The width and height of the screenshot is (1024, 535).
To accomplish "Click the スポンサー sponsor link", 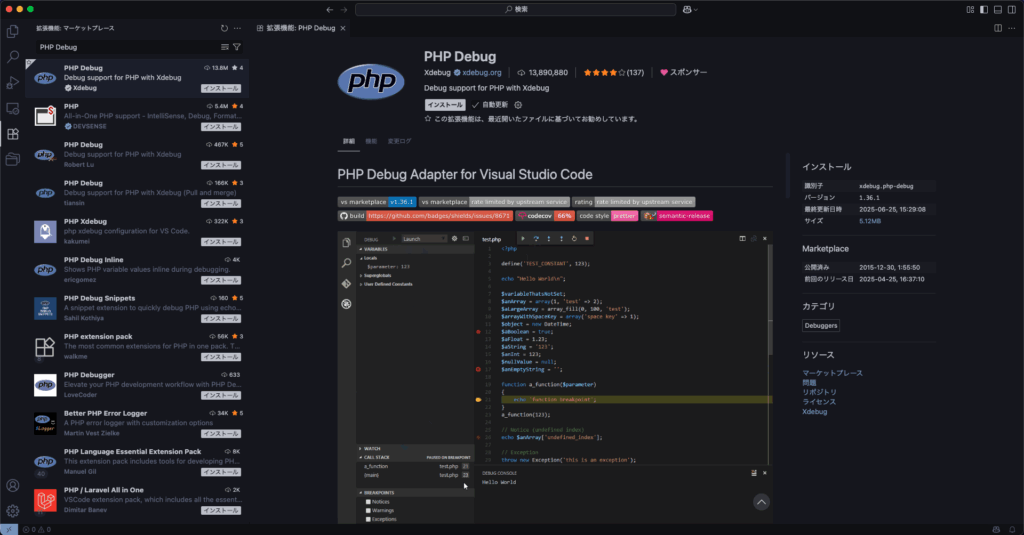I will 684,73.
